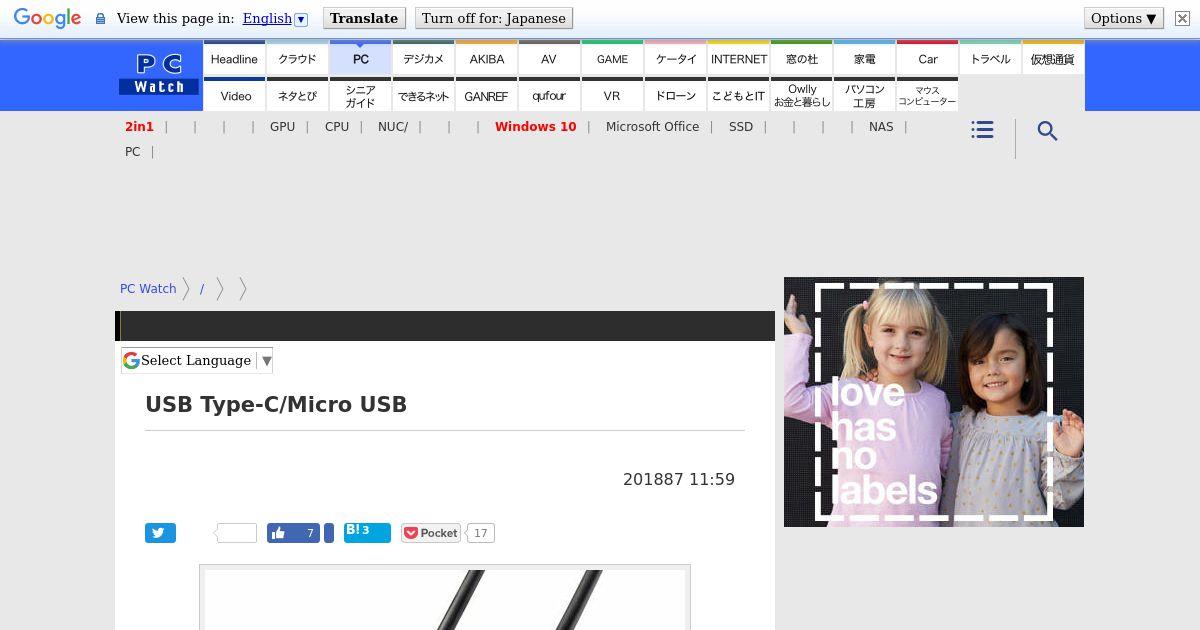Click the lock icon beside View this page
Viewport: 1200px width, 630px height.
click(x=100, y=19)
